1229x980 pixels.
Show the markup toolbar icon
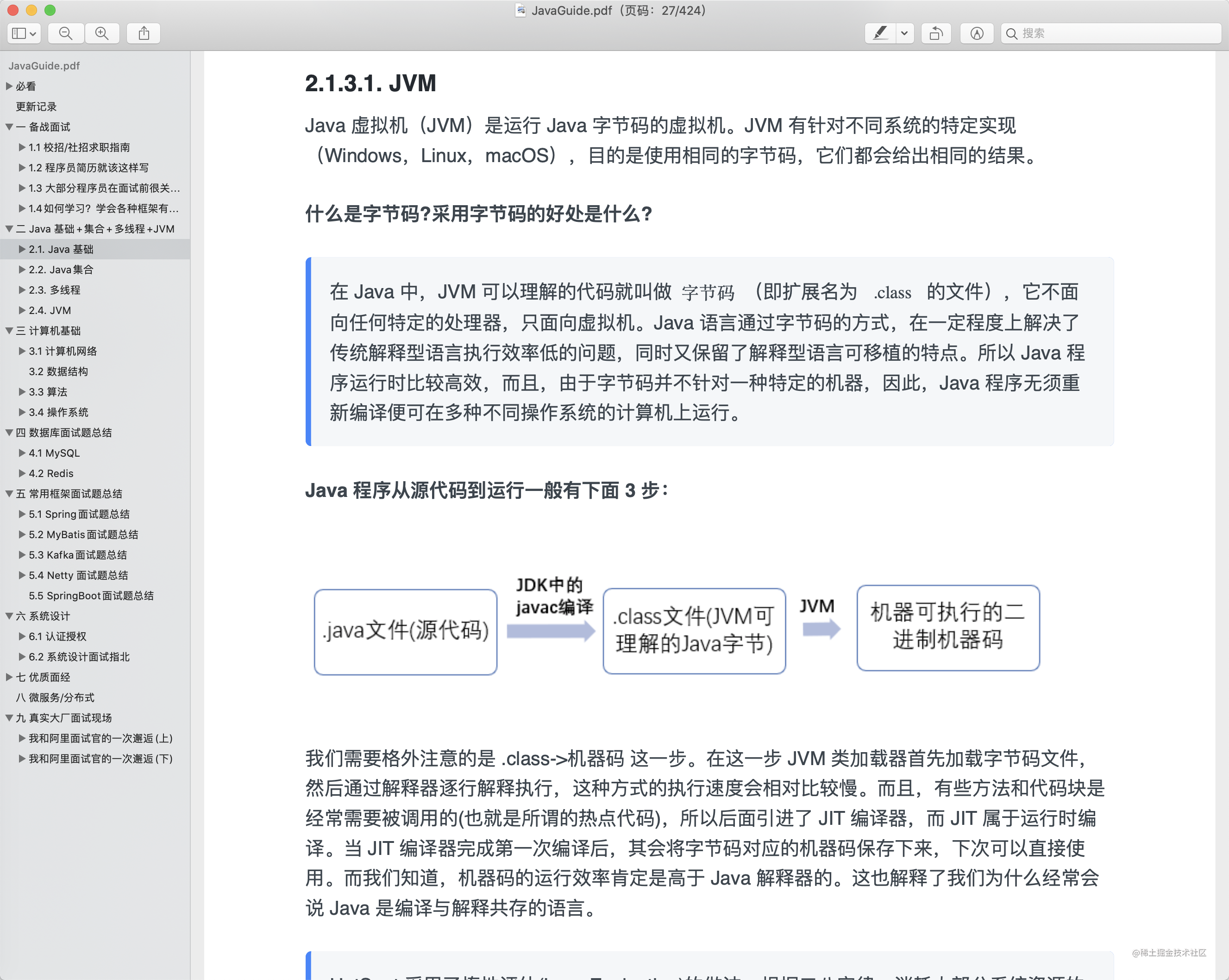(977, 33)
